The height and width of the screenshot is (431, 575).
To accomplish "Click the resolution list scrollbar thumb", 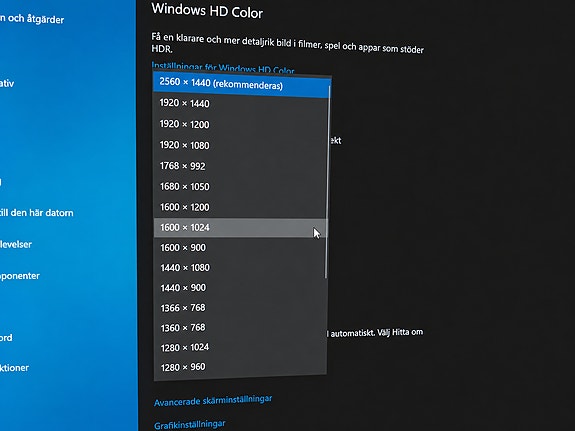I will pos(327,182).
